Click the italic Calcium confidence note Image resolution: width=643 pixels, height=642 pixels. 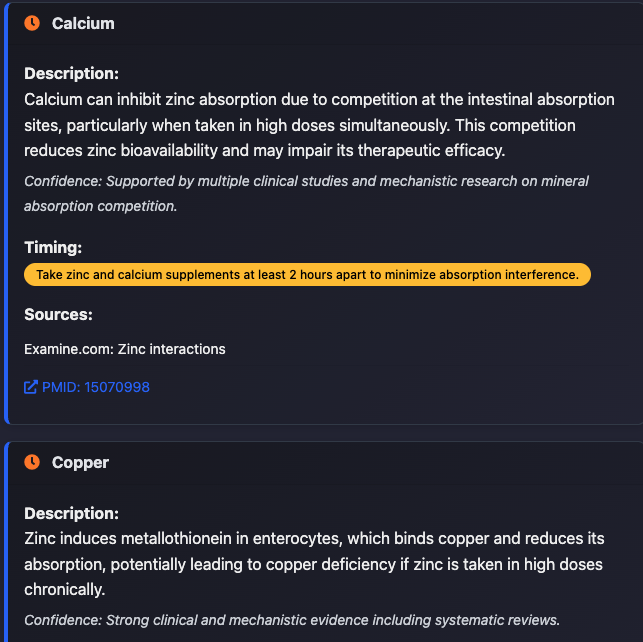click(x=306, y=194)
